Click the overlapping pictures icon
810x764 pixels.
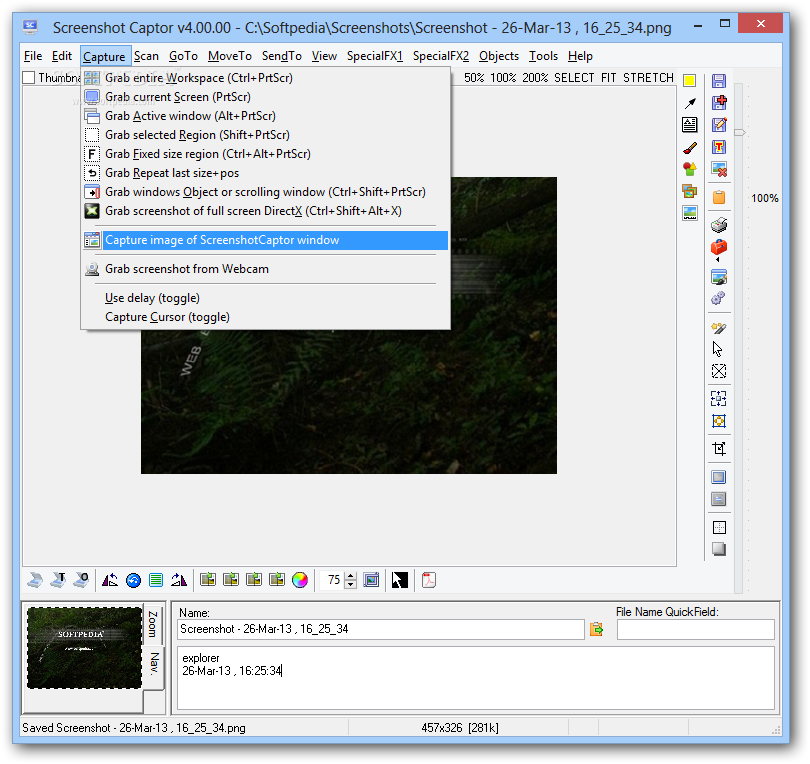point(690,191)
